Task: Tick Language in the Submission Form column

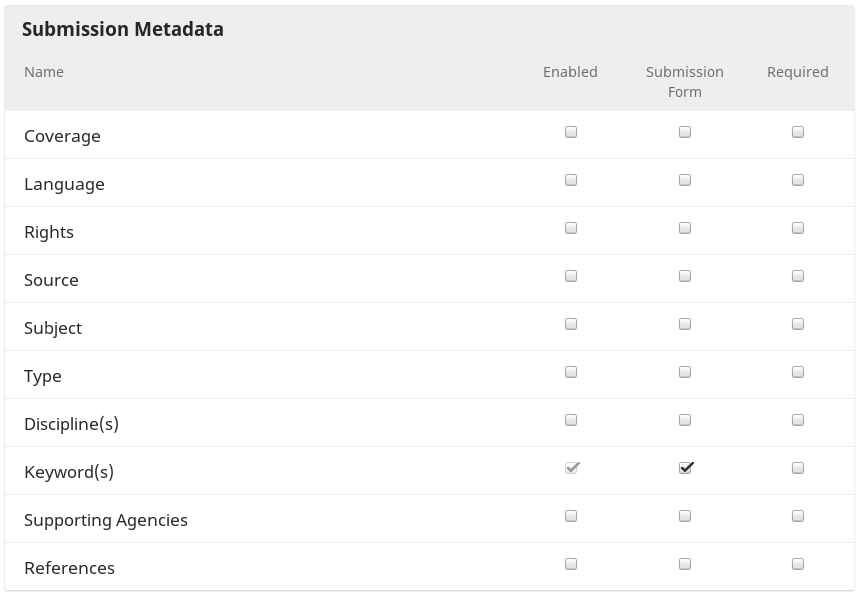Action: 685,180
